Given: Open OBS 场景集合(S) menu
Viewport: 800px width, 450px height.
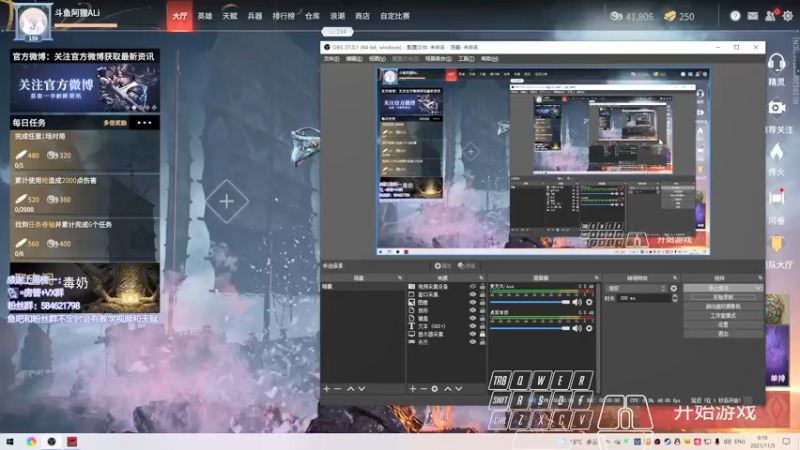Looking at the screenshot, I should 438,59.
